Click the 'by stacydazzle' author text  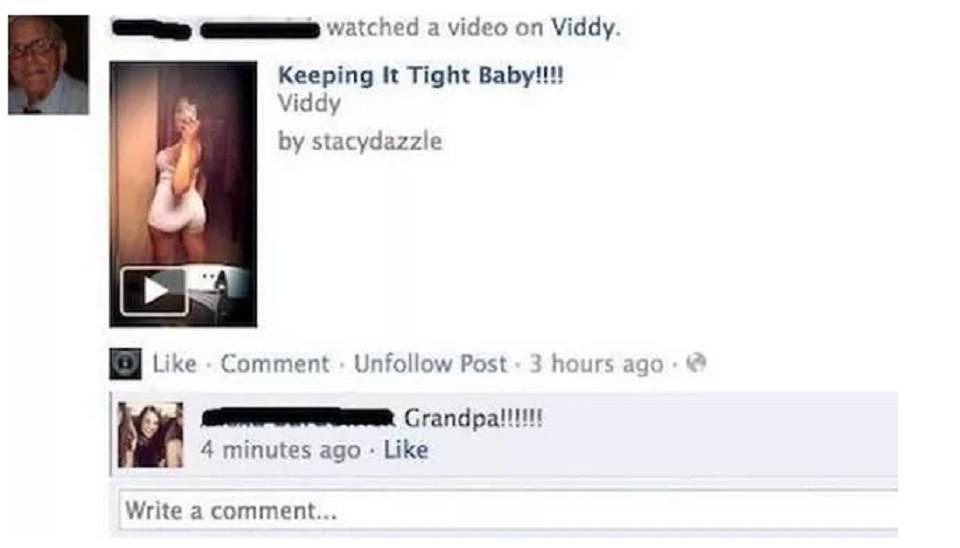coord(360,141)
